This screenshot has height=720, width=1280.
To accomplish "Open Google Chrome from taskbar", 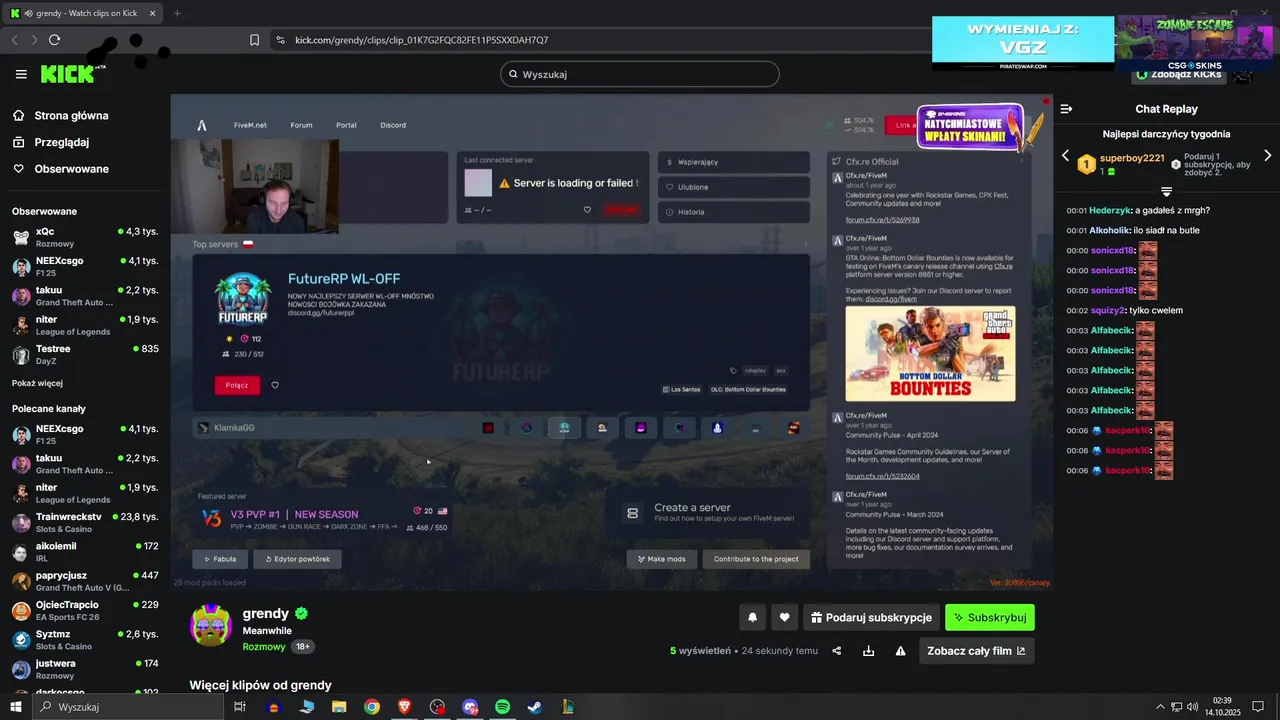I will click(372, 707).
